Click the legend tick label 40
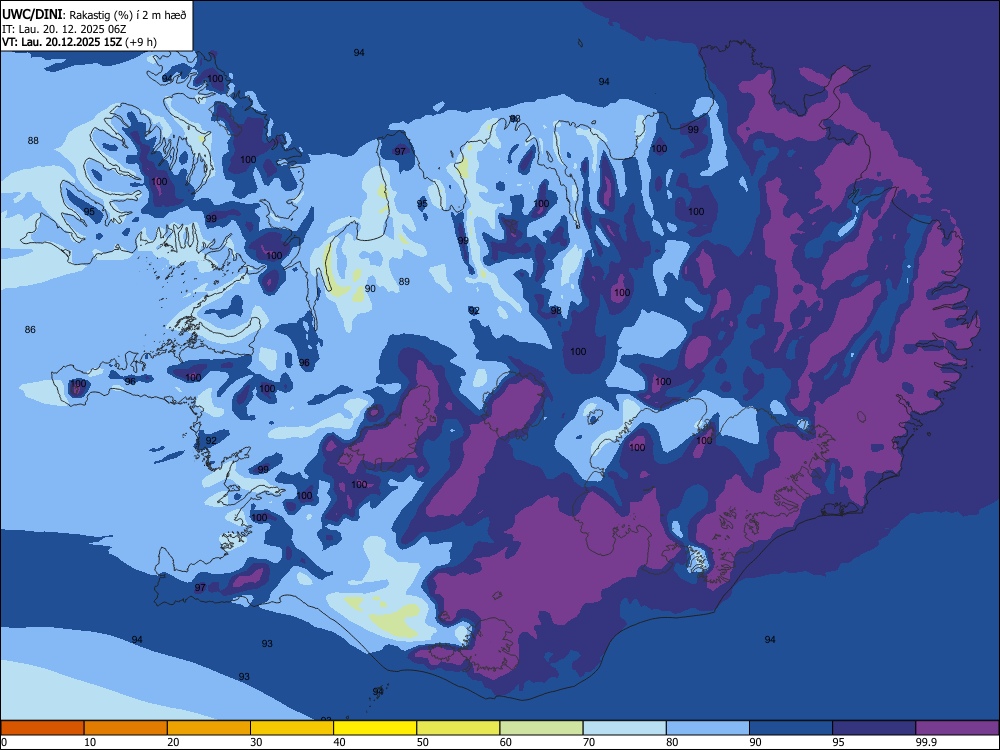The height and width of the screenshot is (750, 1000). tap(339, 742)
